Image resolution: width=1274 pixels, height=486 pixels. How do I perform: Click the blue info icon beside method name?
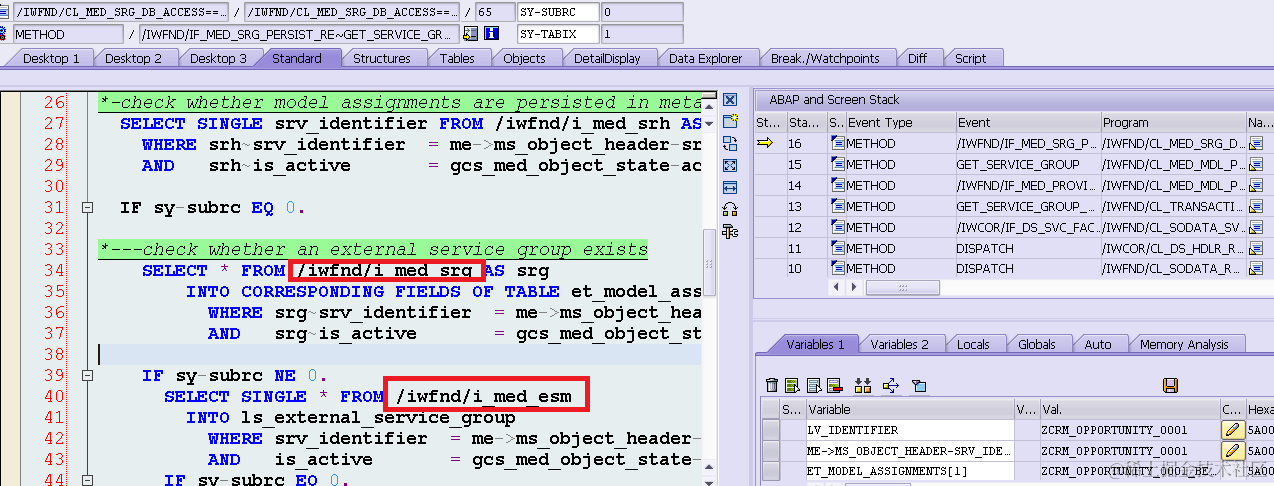491,33
